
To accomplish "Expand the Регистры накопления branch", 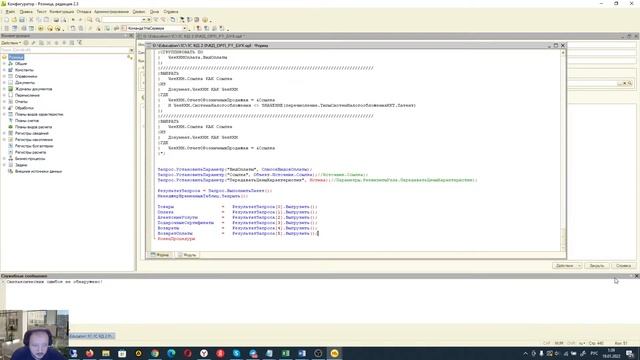I will [4, 140].
